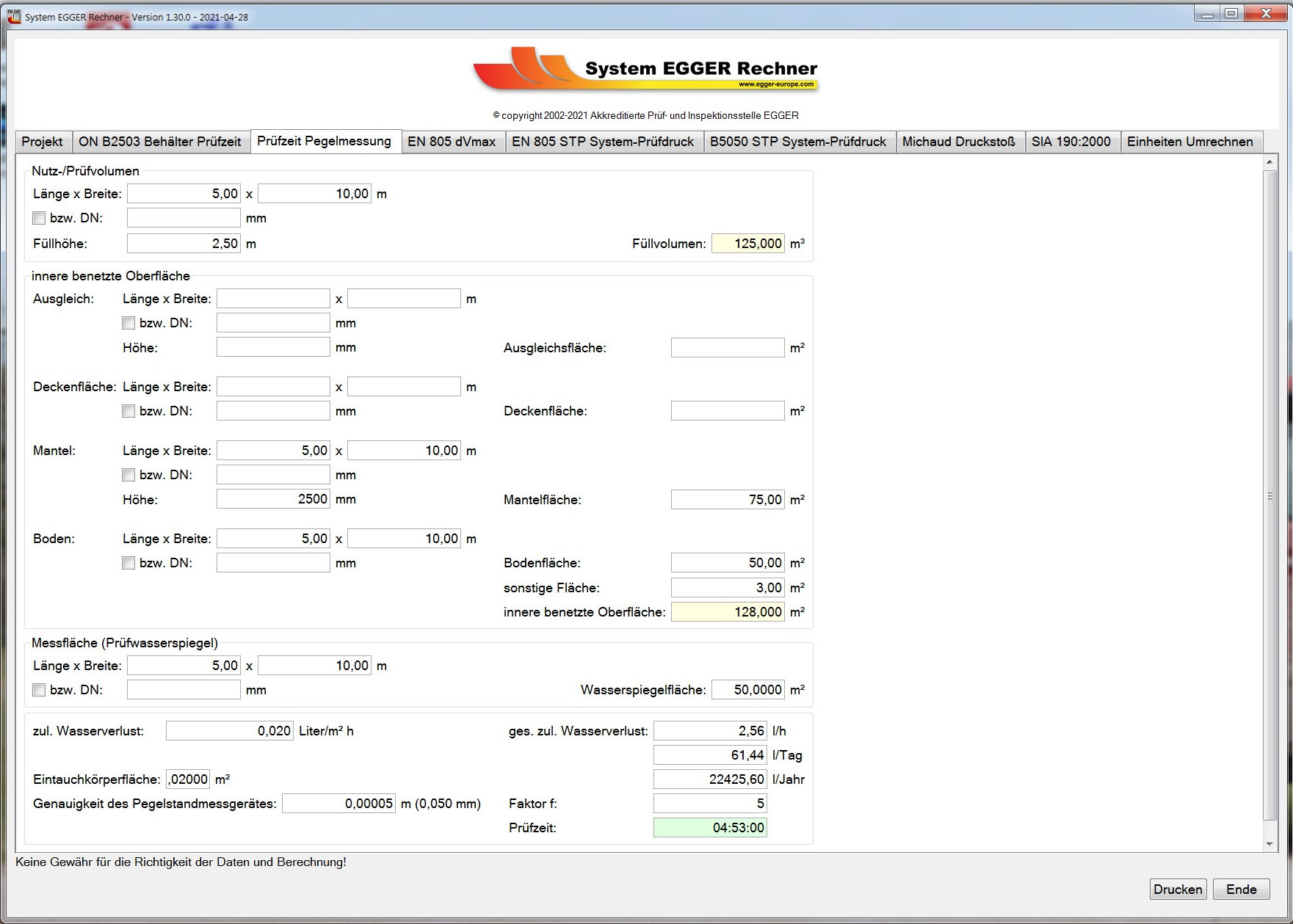1293x924 pixels.
Task: Open B5050 STP System-Prüfdruck tab
Action: (799, 142)
